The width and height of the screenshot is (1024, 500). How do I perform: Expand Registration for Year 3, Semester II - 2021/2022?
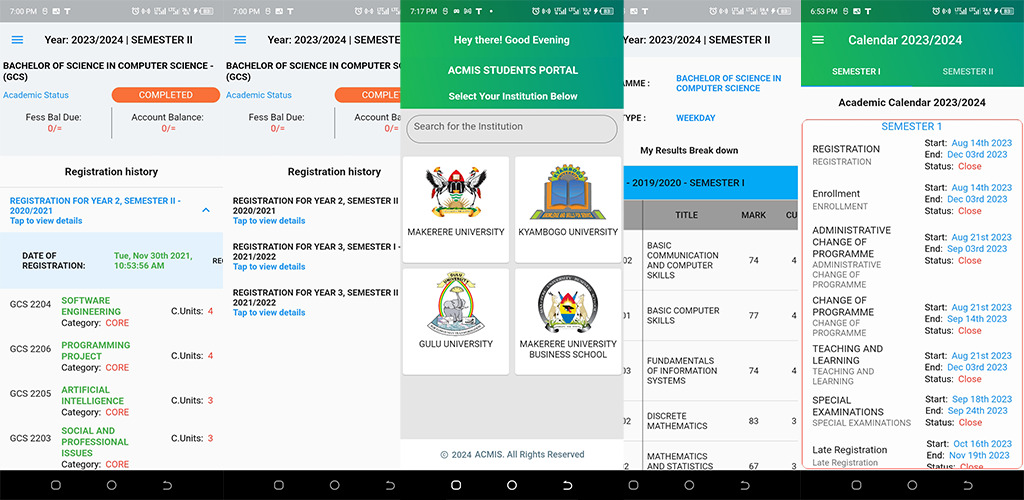coord(316,302)
